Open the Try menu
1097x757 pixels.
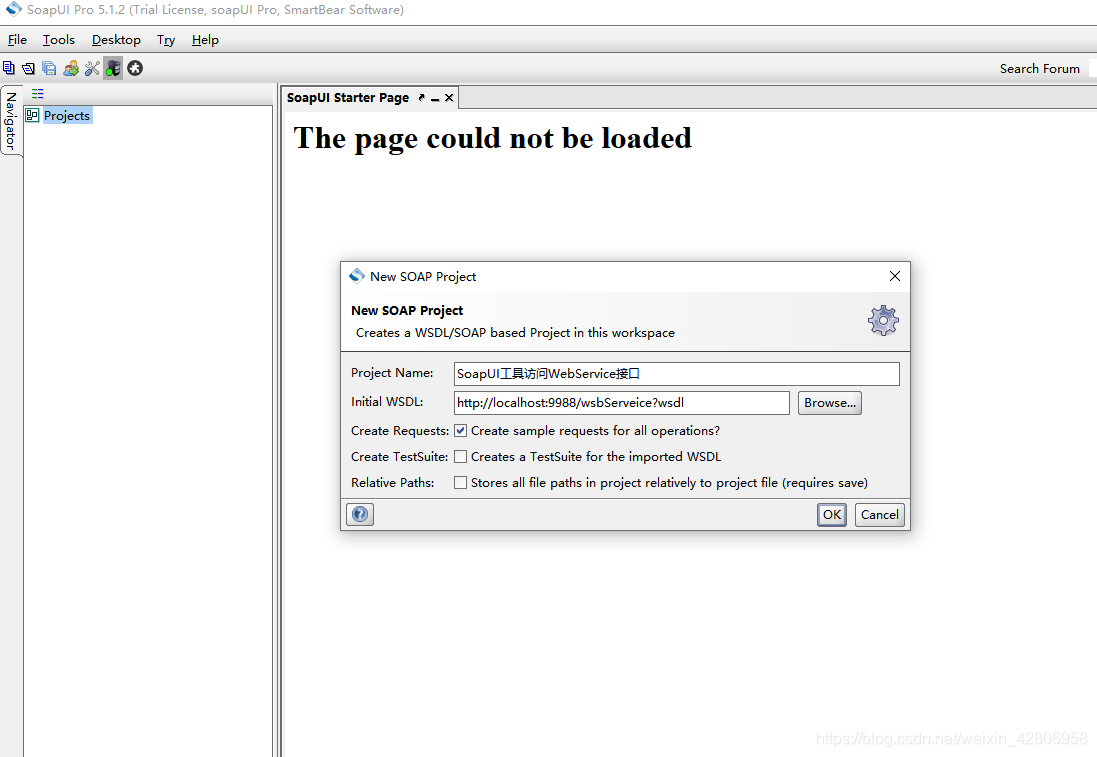(x=166, y=40)
